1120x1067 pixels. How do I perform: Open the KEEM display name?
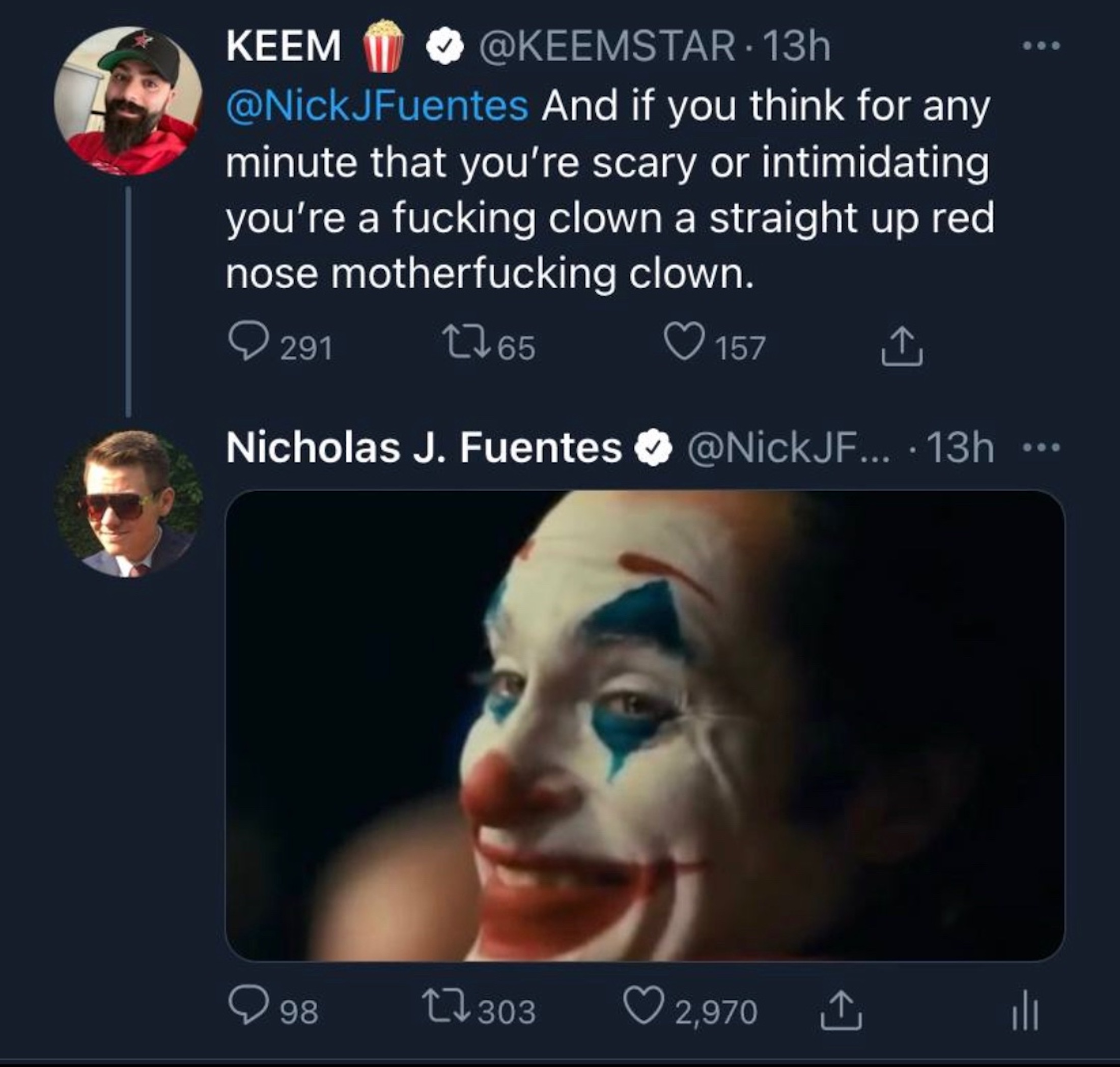(x=283, y=47)
